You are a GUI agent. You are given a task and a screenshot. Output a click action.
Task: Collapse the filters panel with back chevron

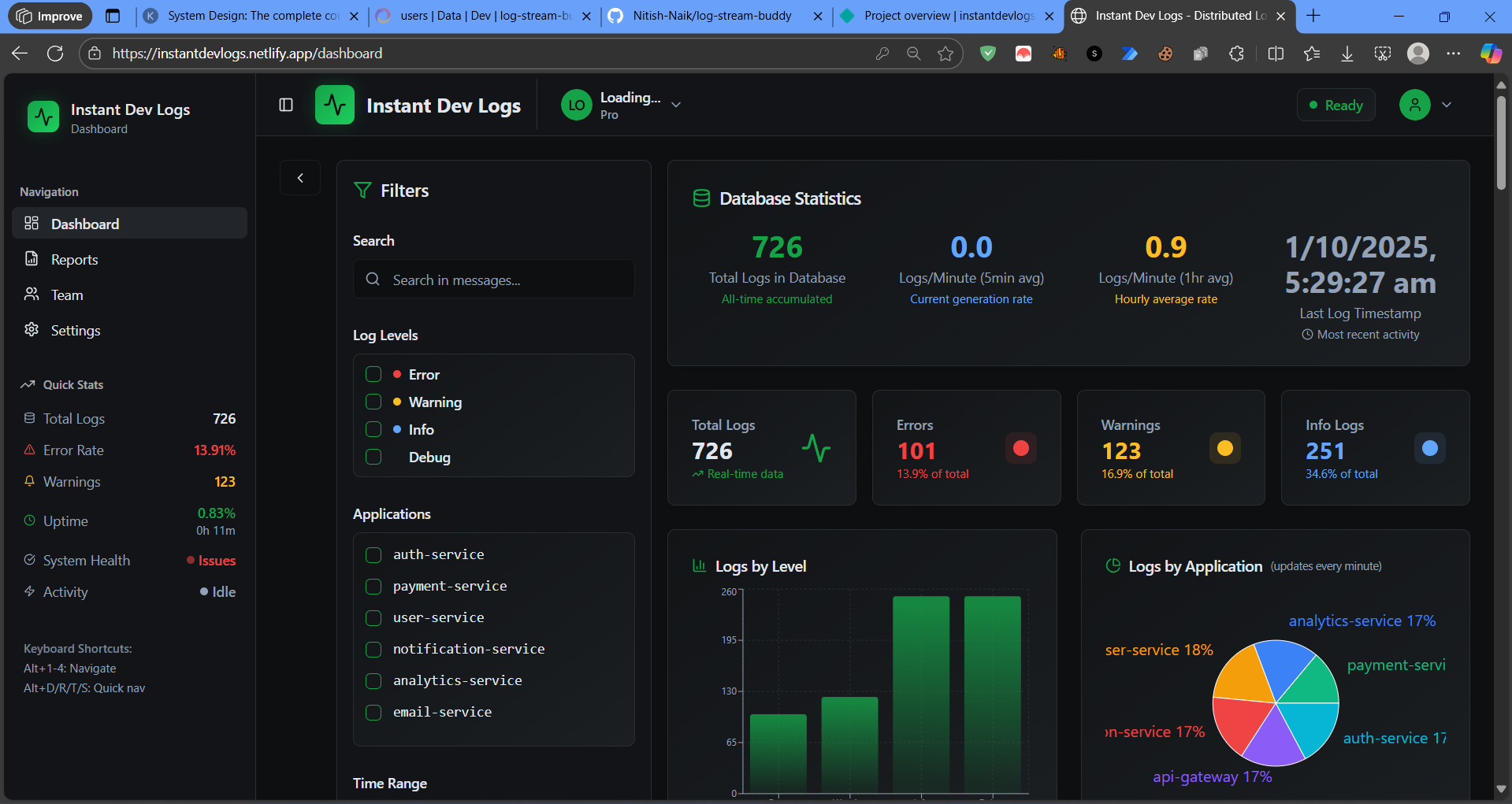click(x=300, y=178)
